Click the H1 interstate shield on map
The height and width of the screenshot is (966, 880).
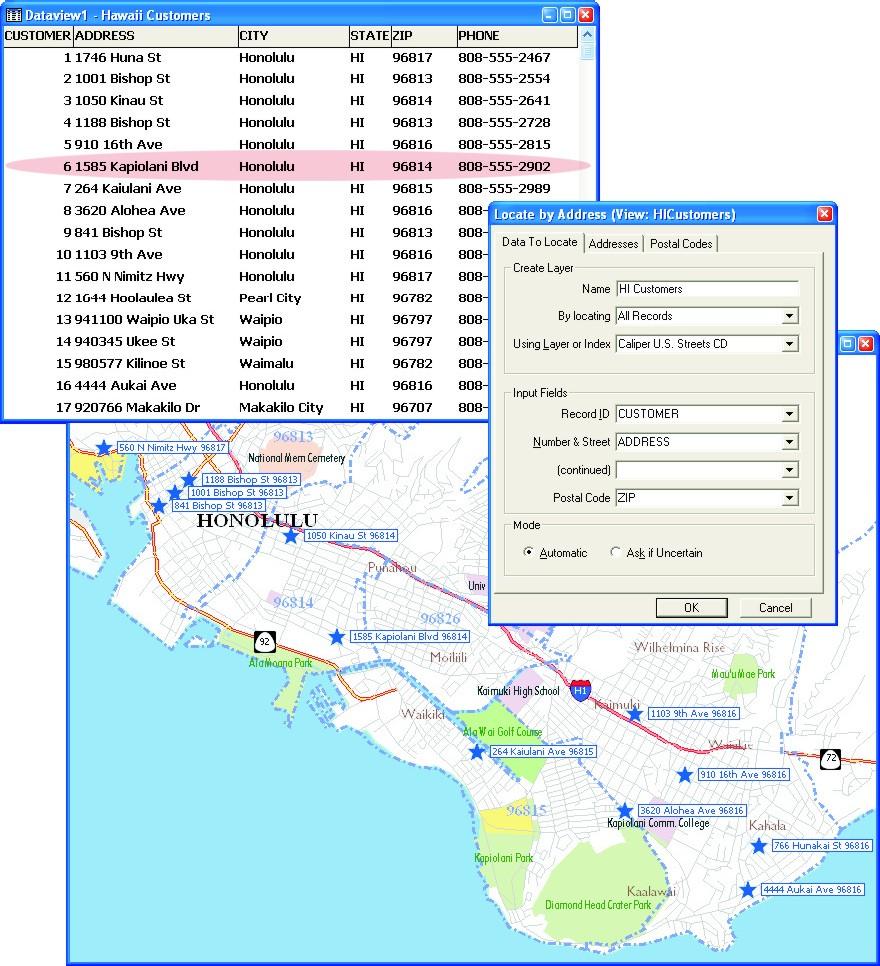[580, 691]
